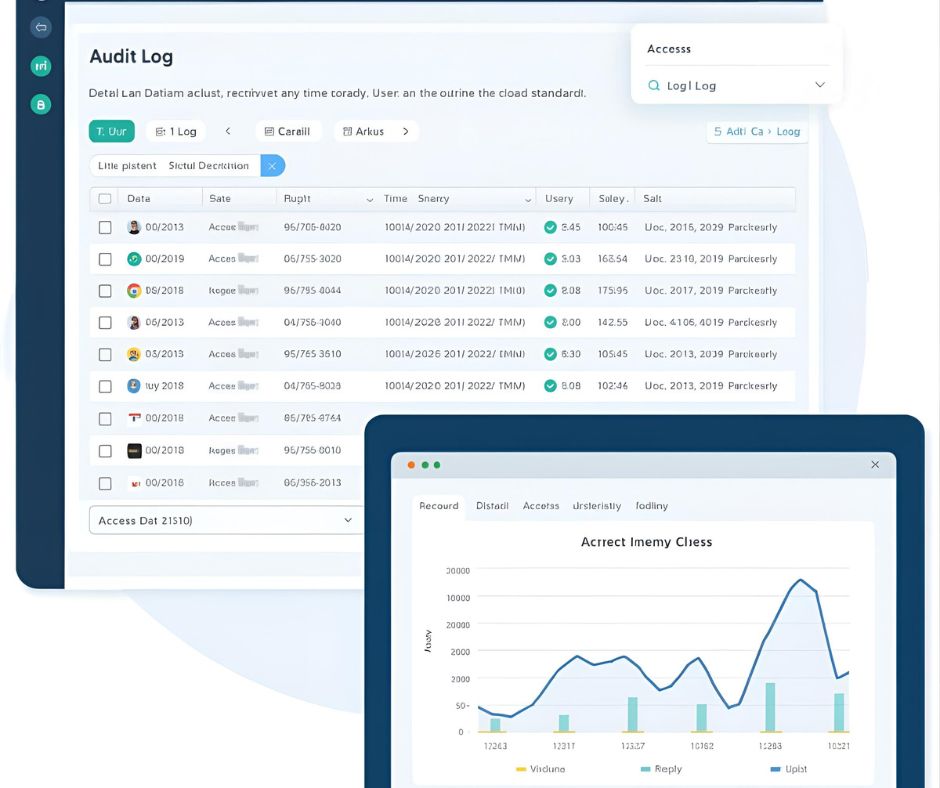Remove the filter with the blue X
Image resolution: width=940 pixels, height=788 pixels.
[x=272, y=166]
